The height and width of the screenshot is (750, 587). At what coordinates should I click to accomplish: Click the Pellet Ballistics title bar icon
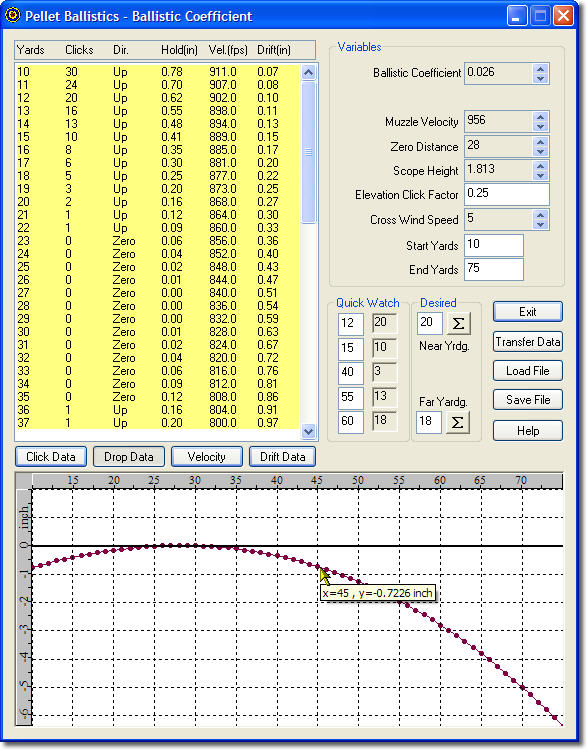click(12, 15)
